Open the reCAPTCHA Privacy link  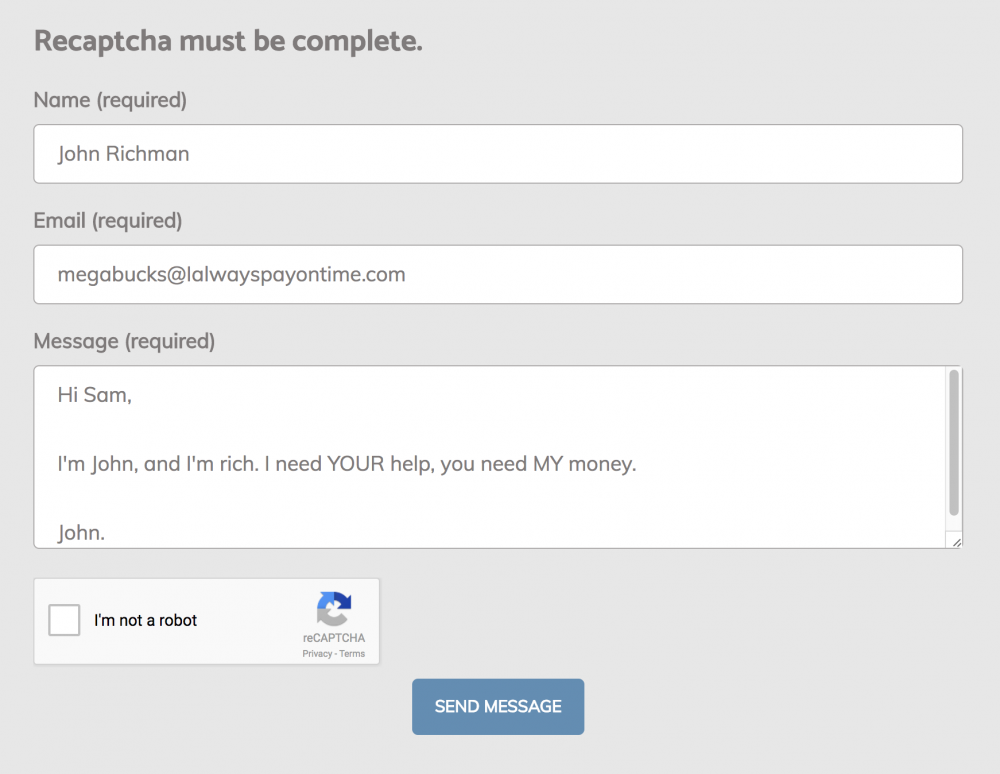coord(317,654)
